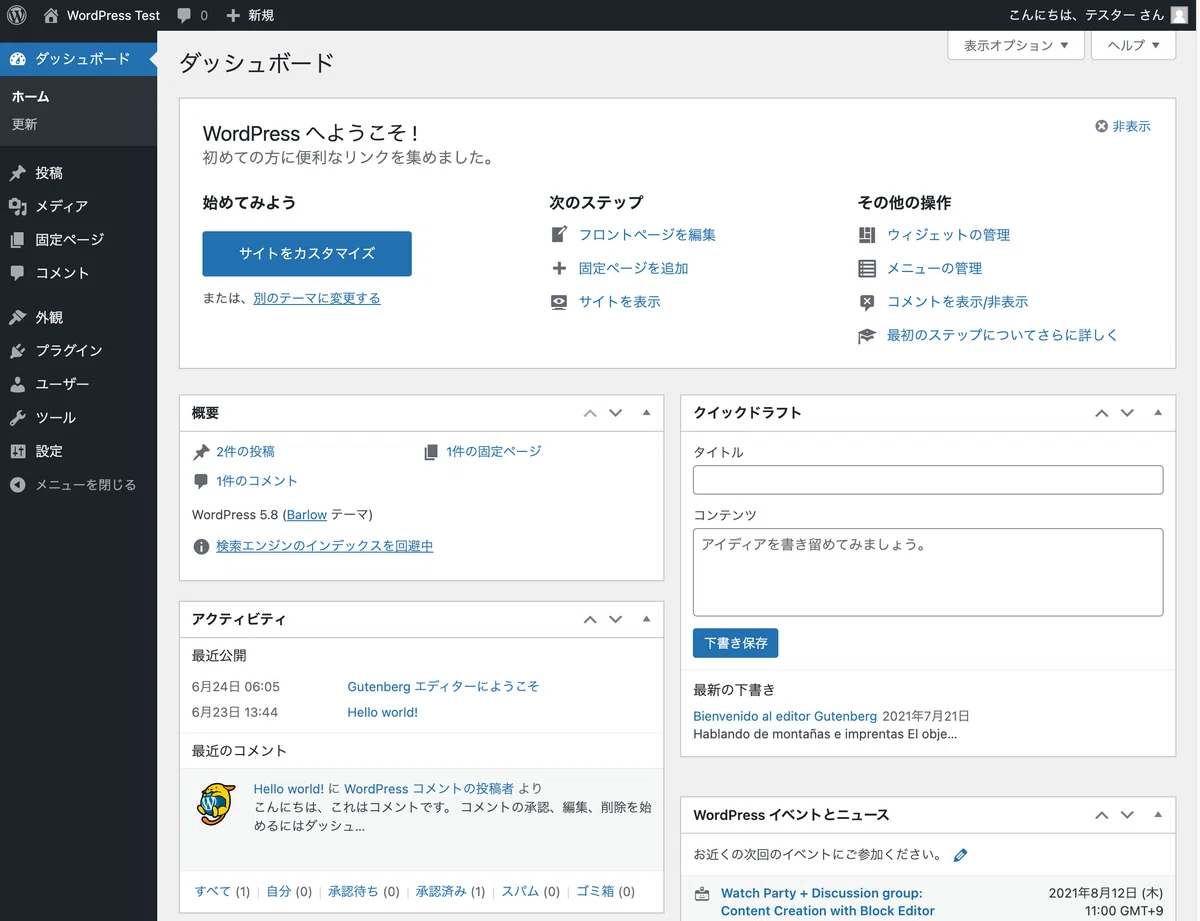1200x921 pixels.
Task: Click the 下書き保存 button
Action: [735, 643]
